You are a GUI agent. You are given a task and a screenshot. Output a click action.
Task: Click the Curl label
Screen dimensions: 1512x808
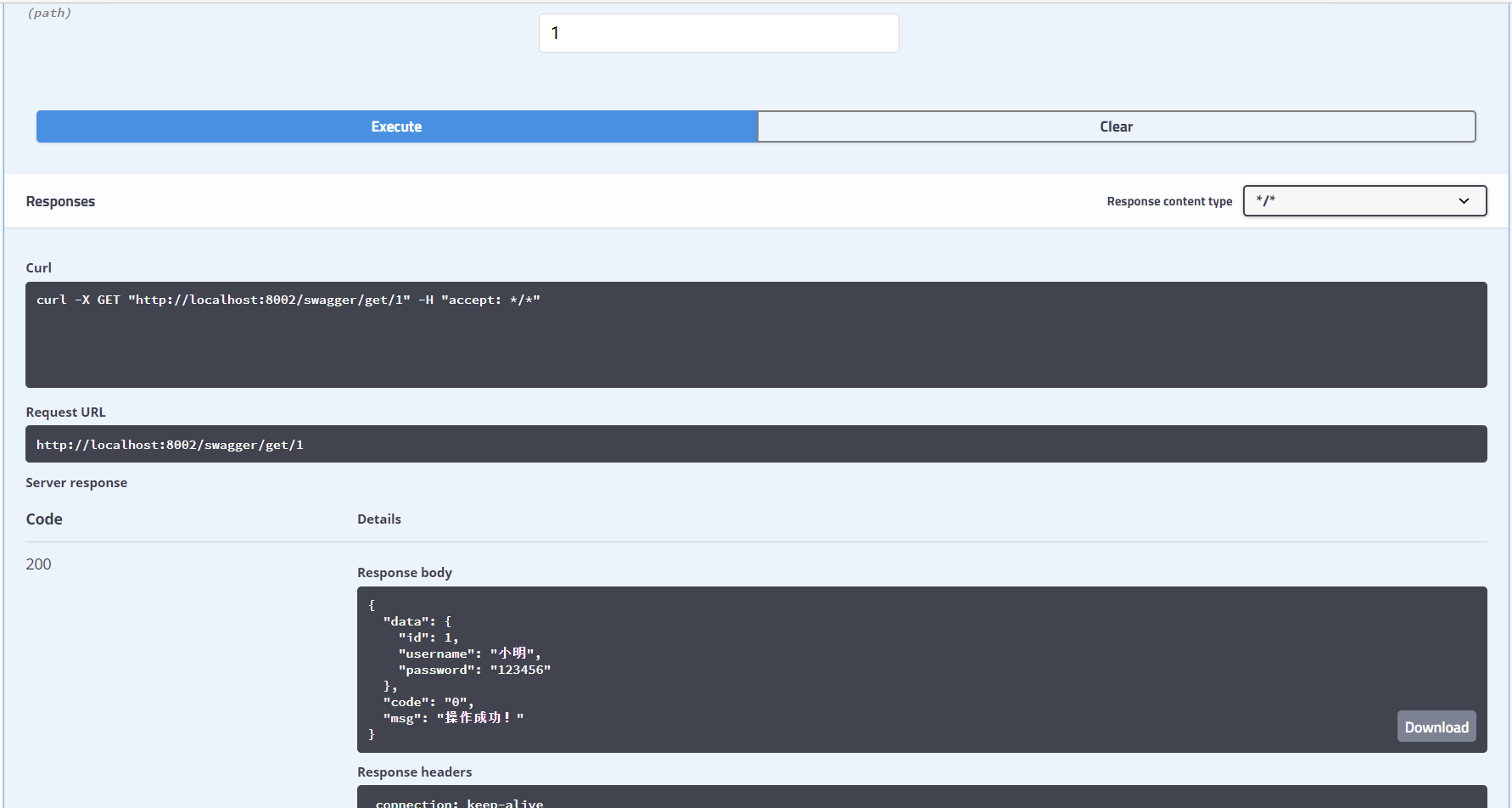[38, 267]
